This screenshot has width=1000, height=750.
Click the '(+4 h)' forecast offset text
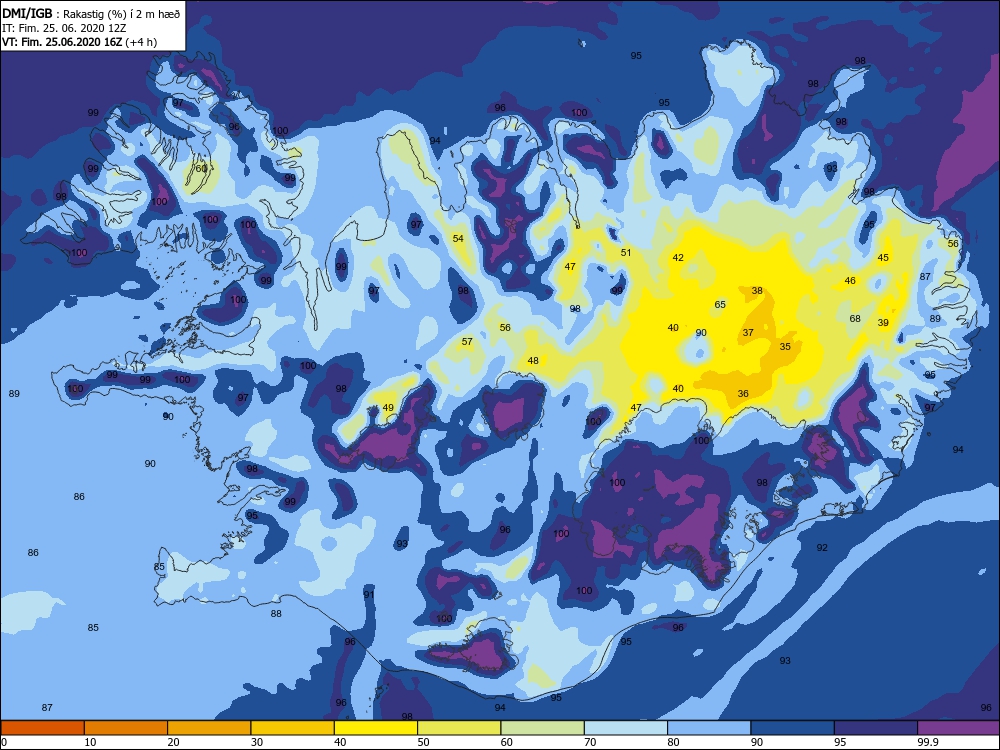click(x=142, y=42)
